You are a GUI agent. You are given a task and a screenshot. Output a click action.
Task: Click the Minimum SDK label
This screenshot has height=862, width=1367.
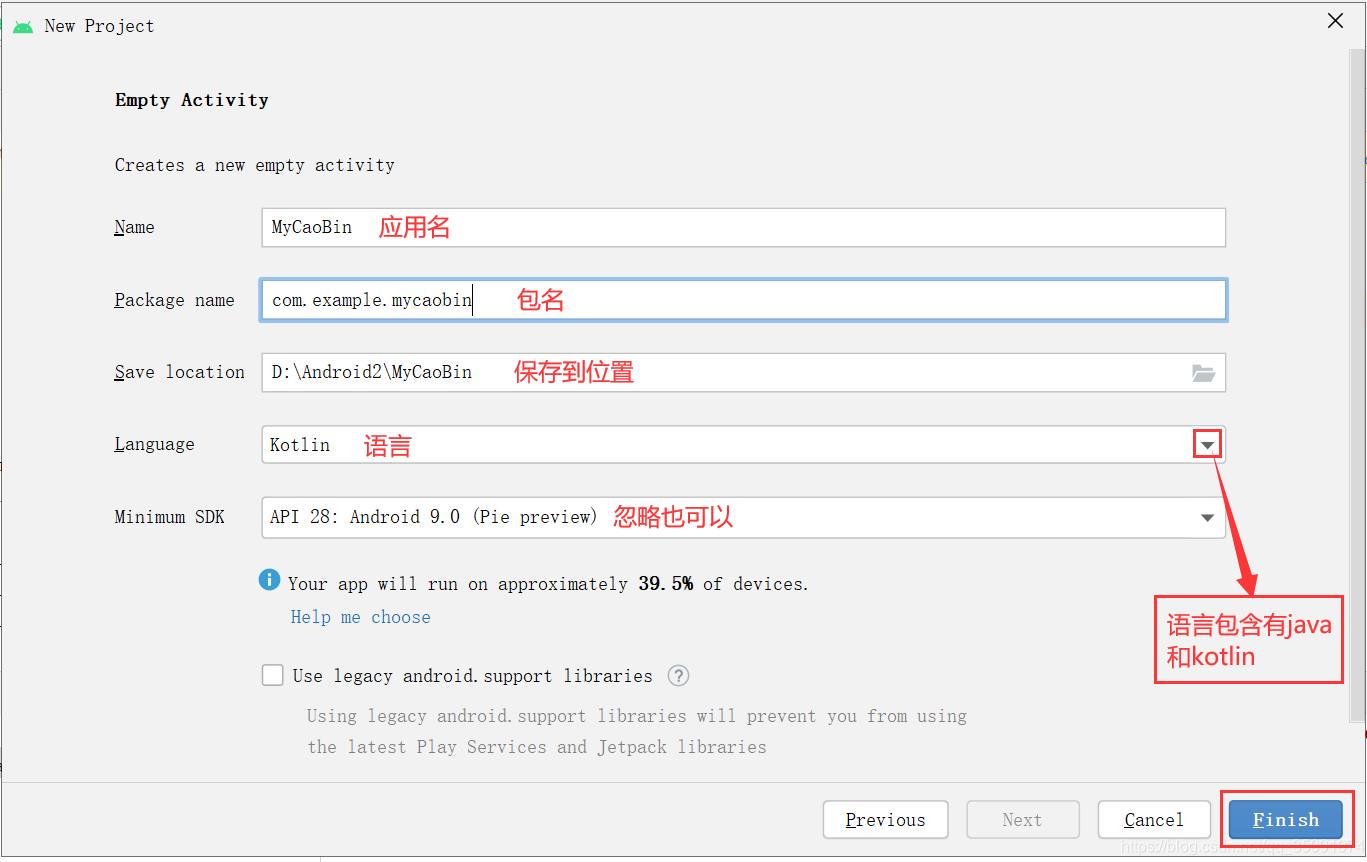(x=169, y=517)
